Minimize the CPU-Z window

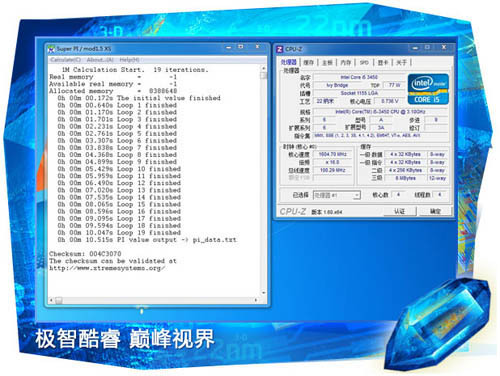point(415,48)
